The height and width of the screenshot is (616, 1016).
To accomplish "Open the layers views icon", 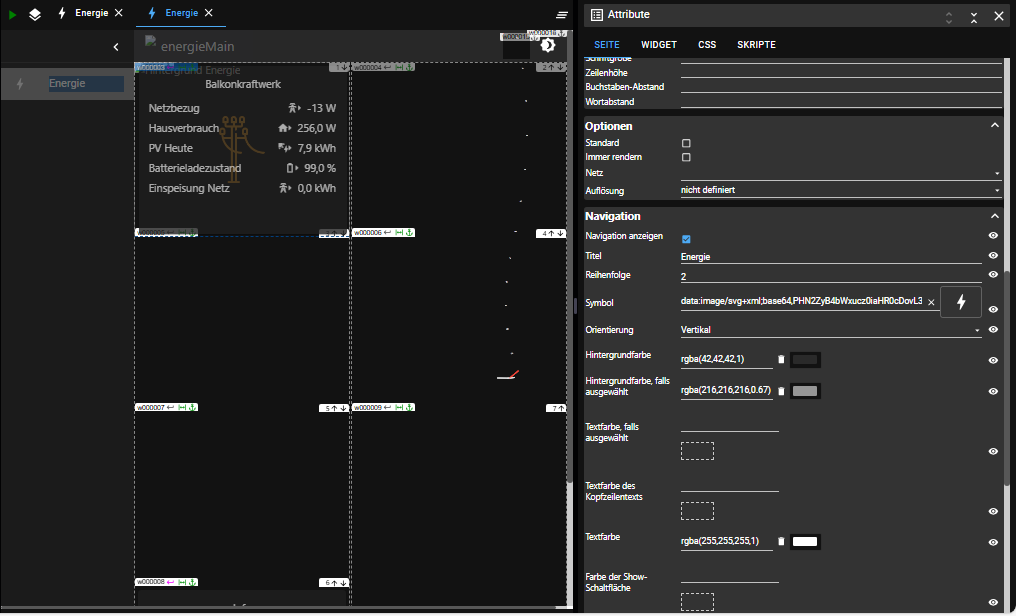I will 35,14.
